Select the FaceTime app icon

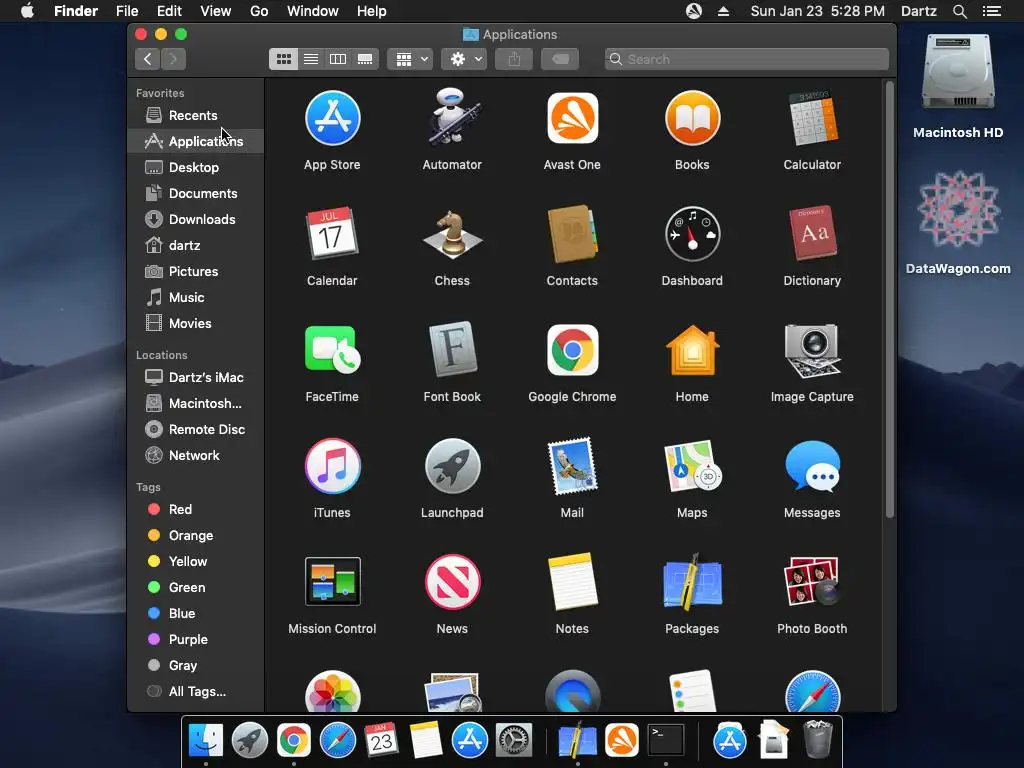332,350
